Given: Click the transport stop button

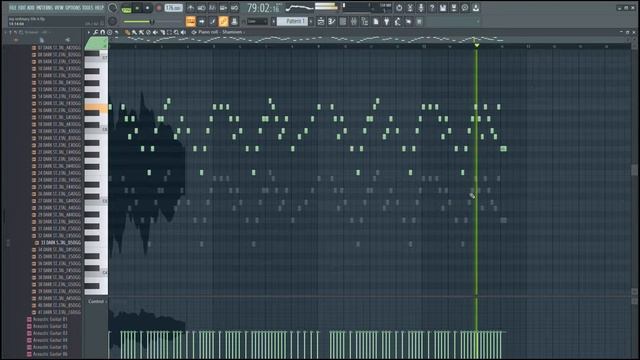Looking at the screenshot, I should coord(147,8).
